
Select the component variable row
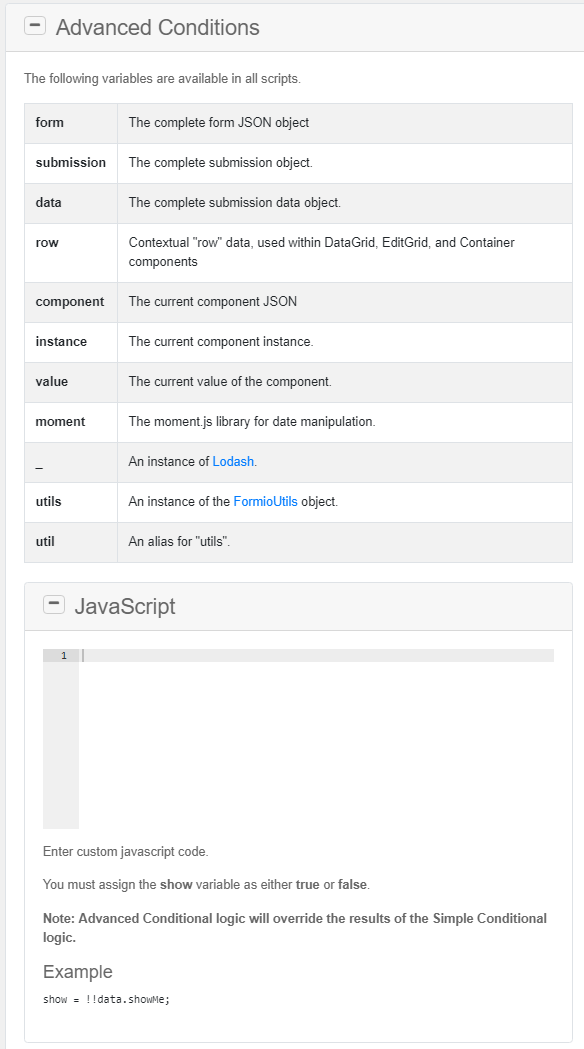[x=71, y=302]
